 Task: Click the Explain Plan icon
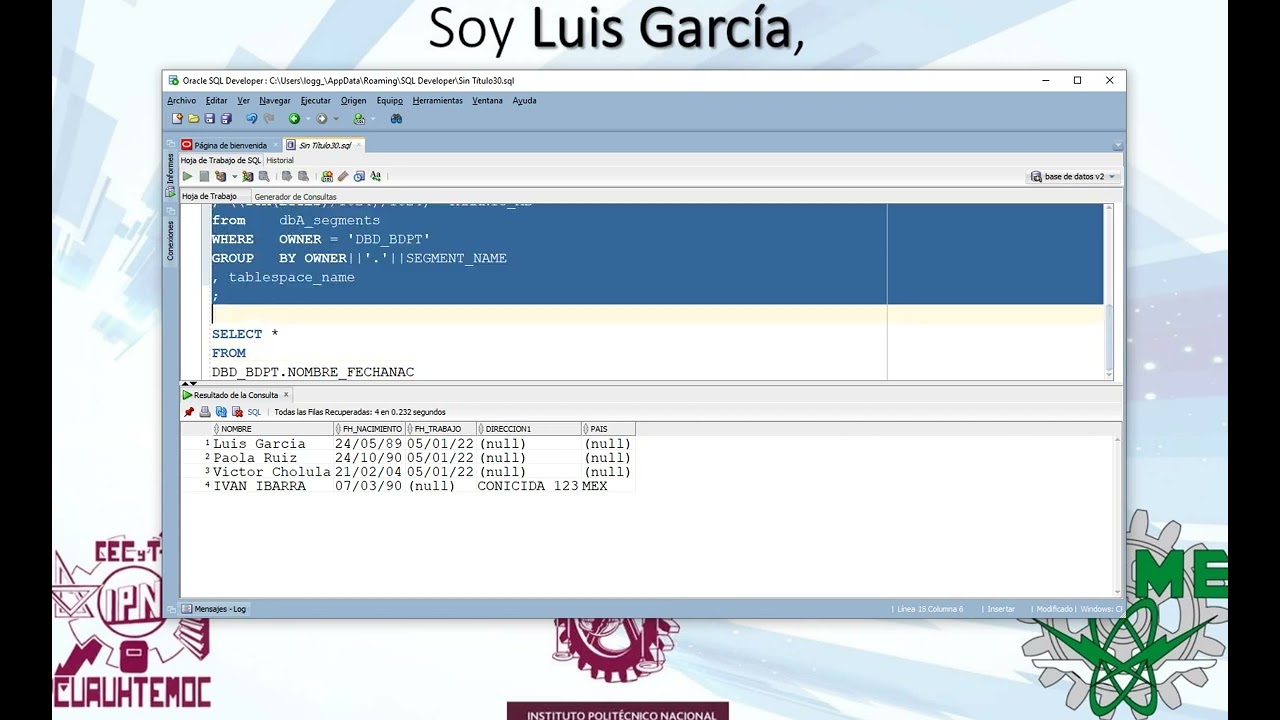220,176
